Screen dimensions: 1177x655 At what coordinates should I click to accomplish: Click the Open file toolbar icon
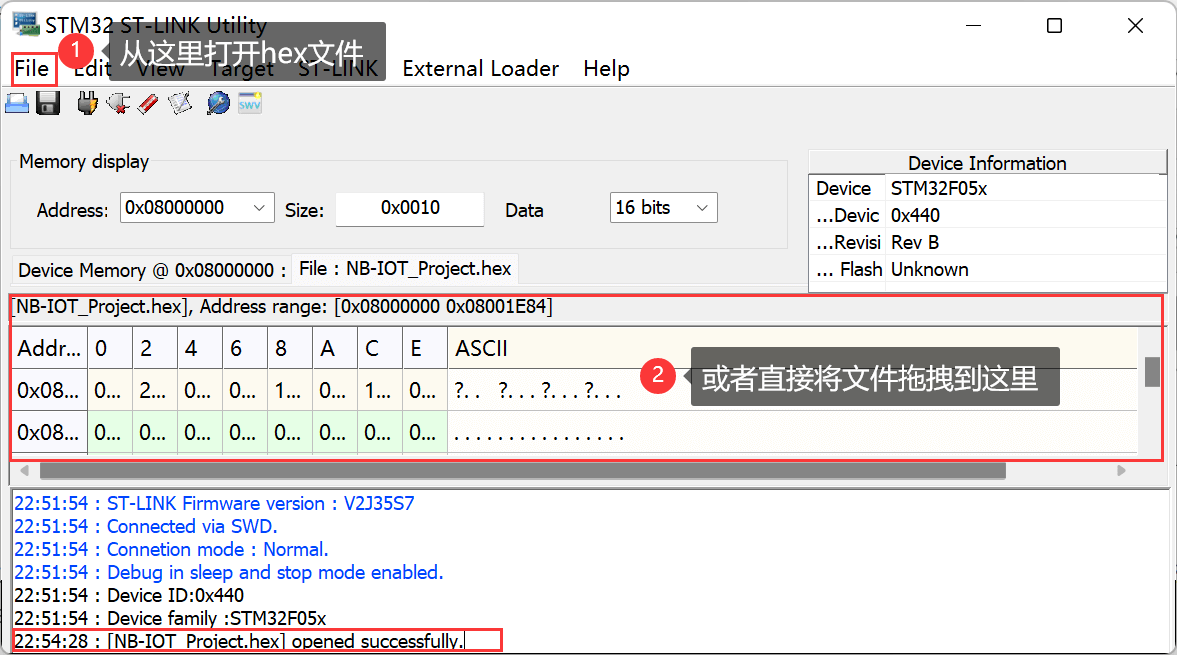(x=17, y=103)
